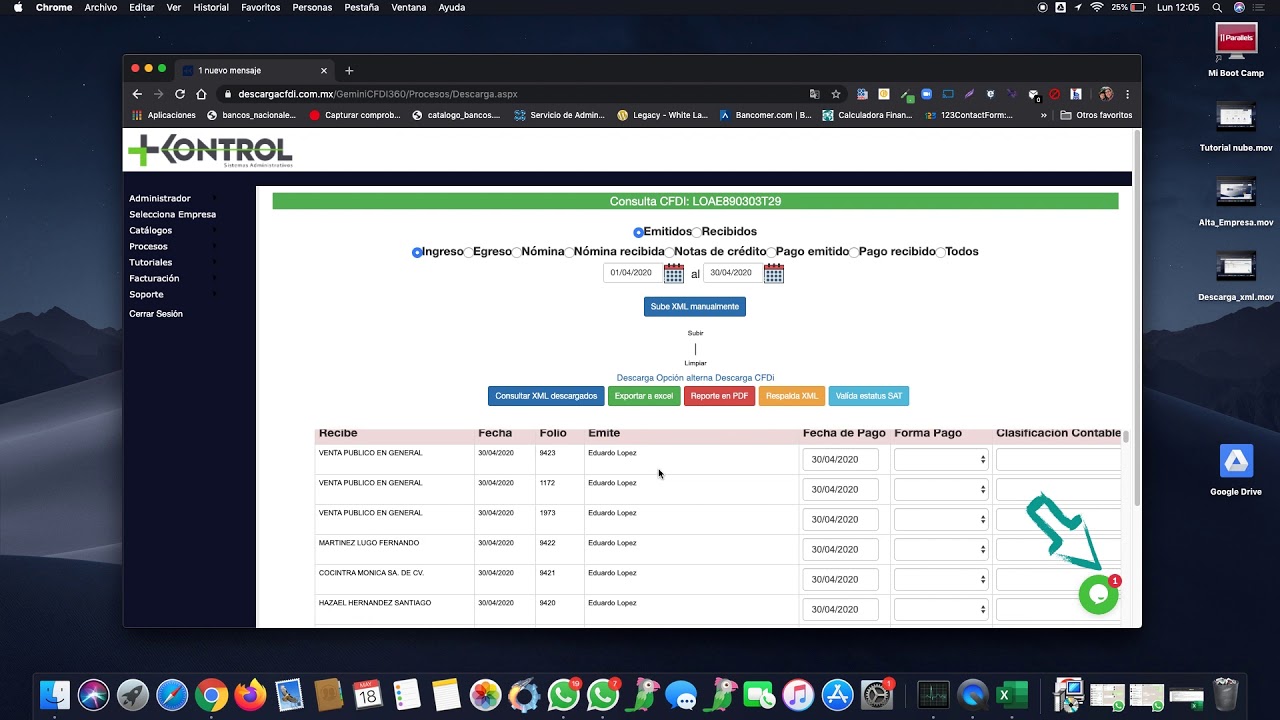Image resolution: width=1280 pixels, height=720 pixels.
Task: Open calendar picker for end date 30/04/2020
Action: (774, 273)
